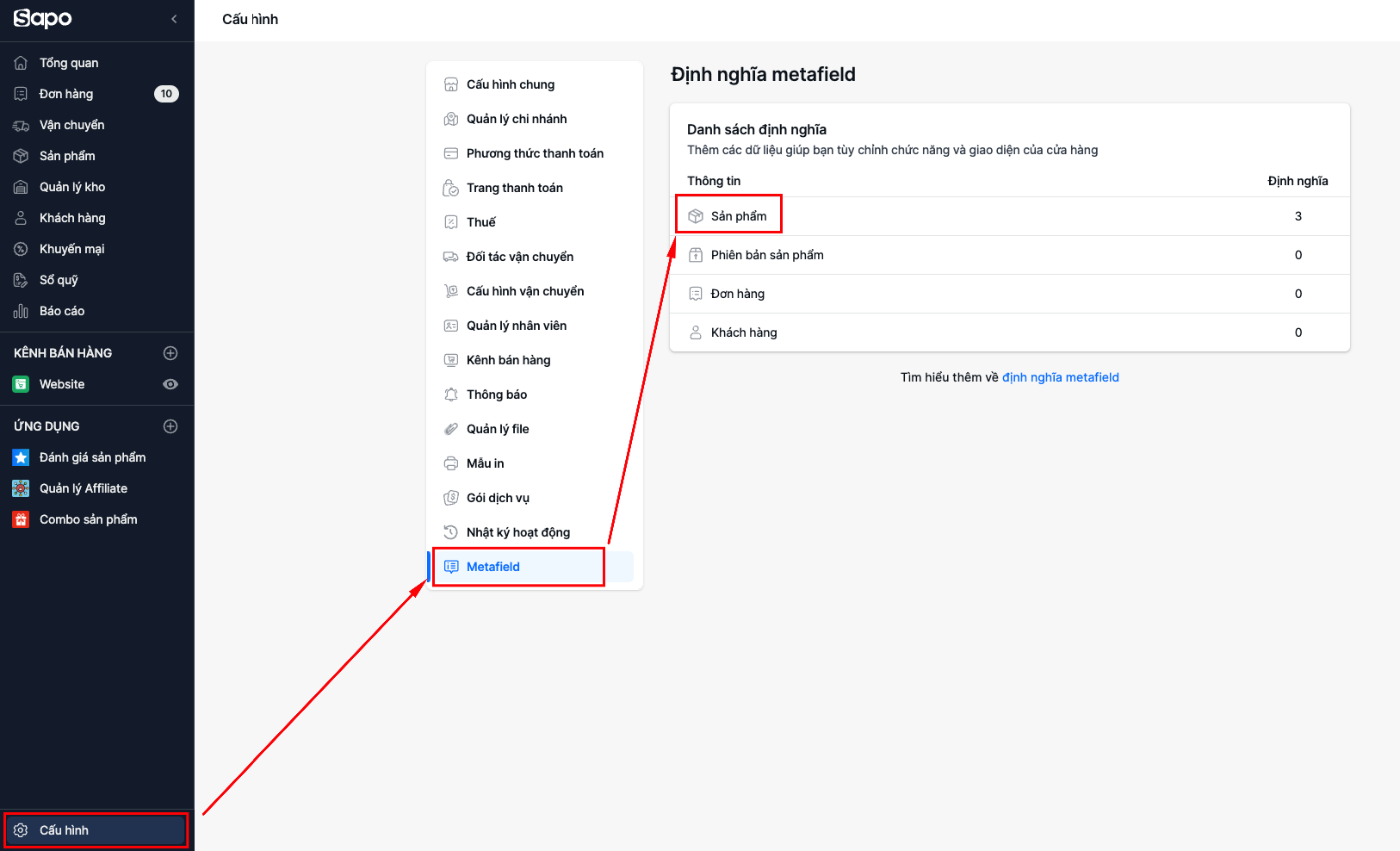Image resolution: width=1400 pixels, height=851 pixels.
Task: Go to Tổng quan overview page
Action: [x=69, y=63]
